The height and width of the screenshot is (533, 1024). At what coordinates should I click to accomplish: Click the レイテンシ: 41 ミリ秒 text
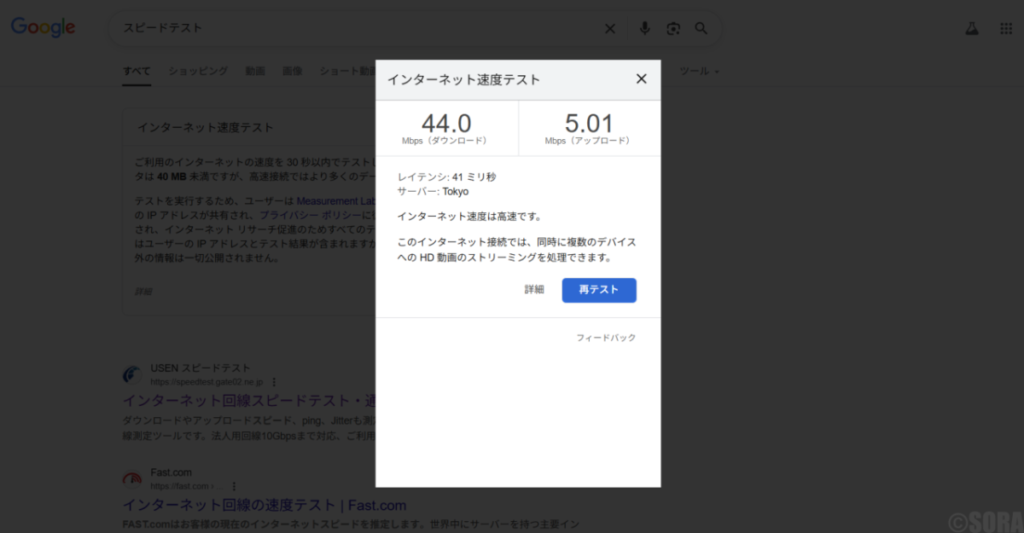point(447,177)
